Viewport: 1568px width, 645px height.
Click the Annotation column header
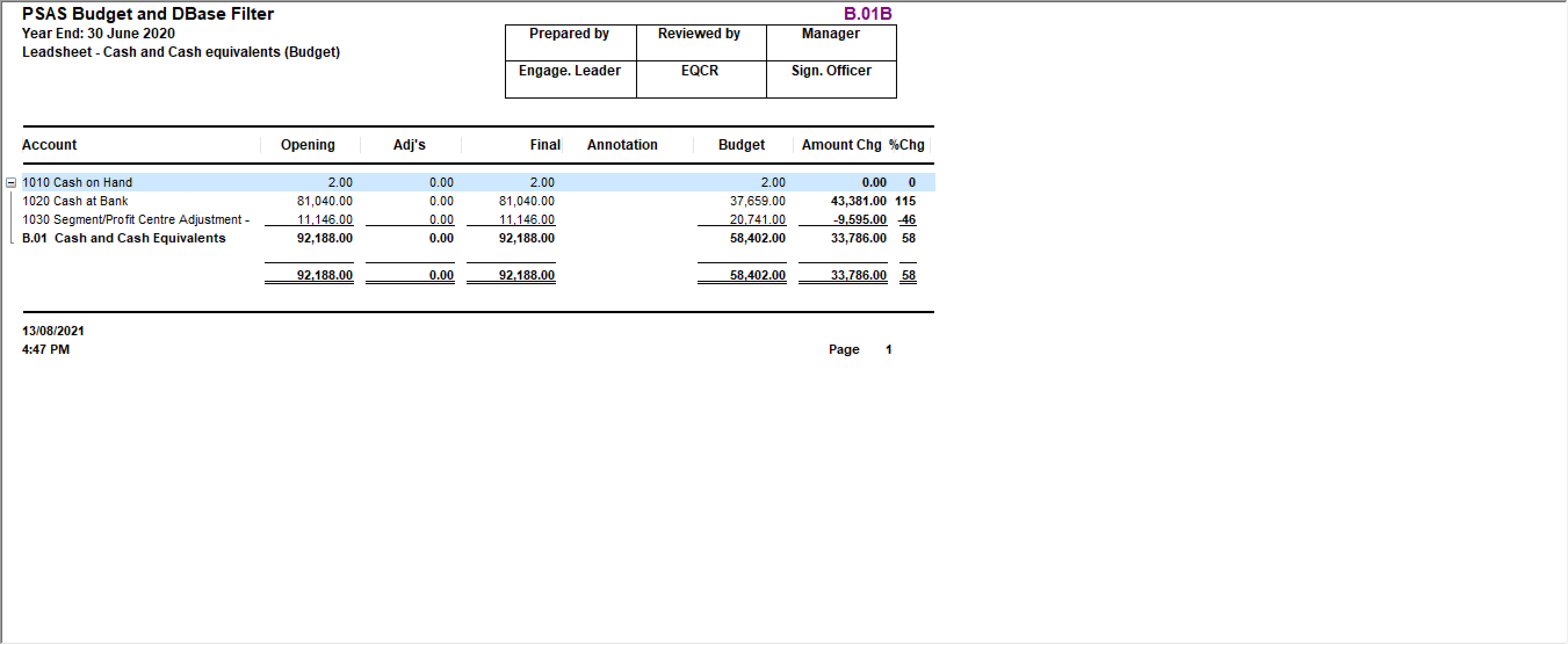click(622, 145)
